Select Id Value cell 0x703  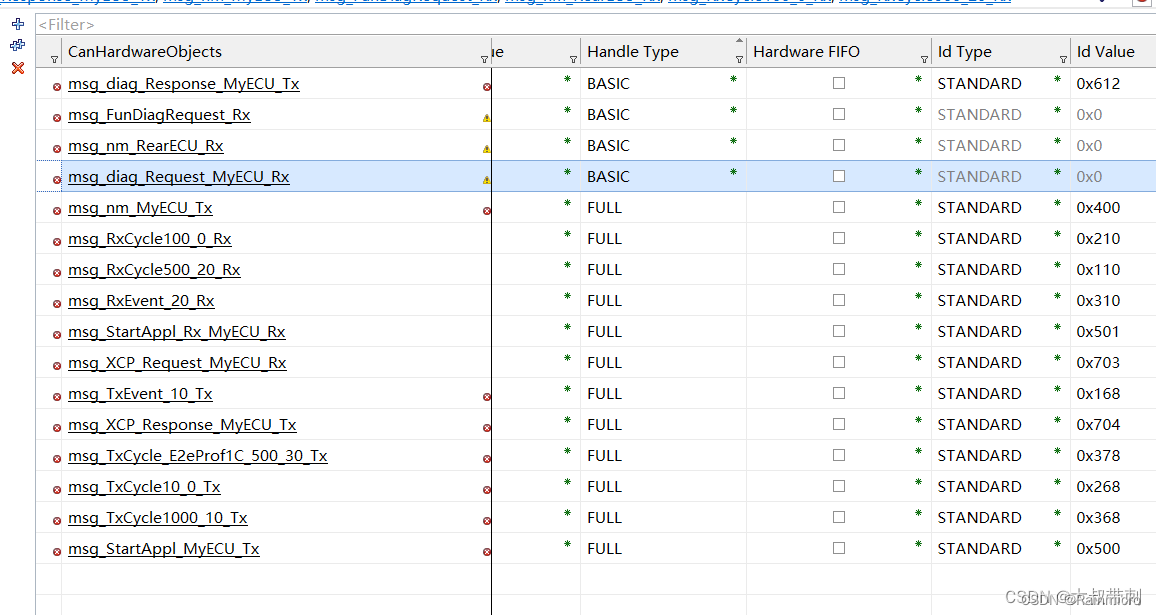pyautogui.click(x=1098, y=363)
